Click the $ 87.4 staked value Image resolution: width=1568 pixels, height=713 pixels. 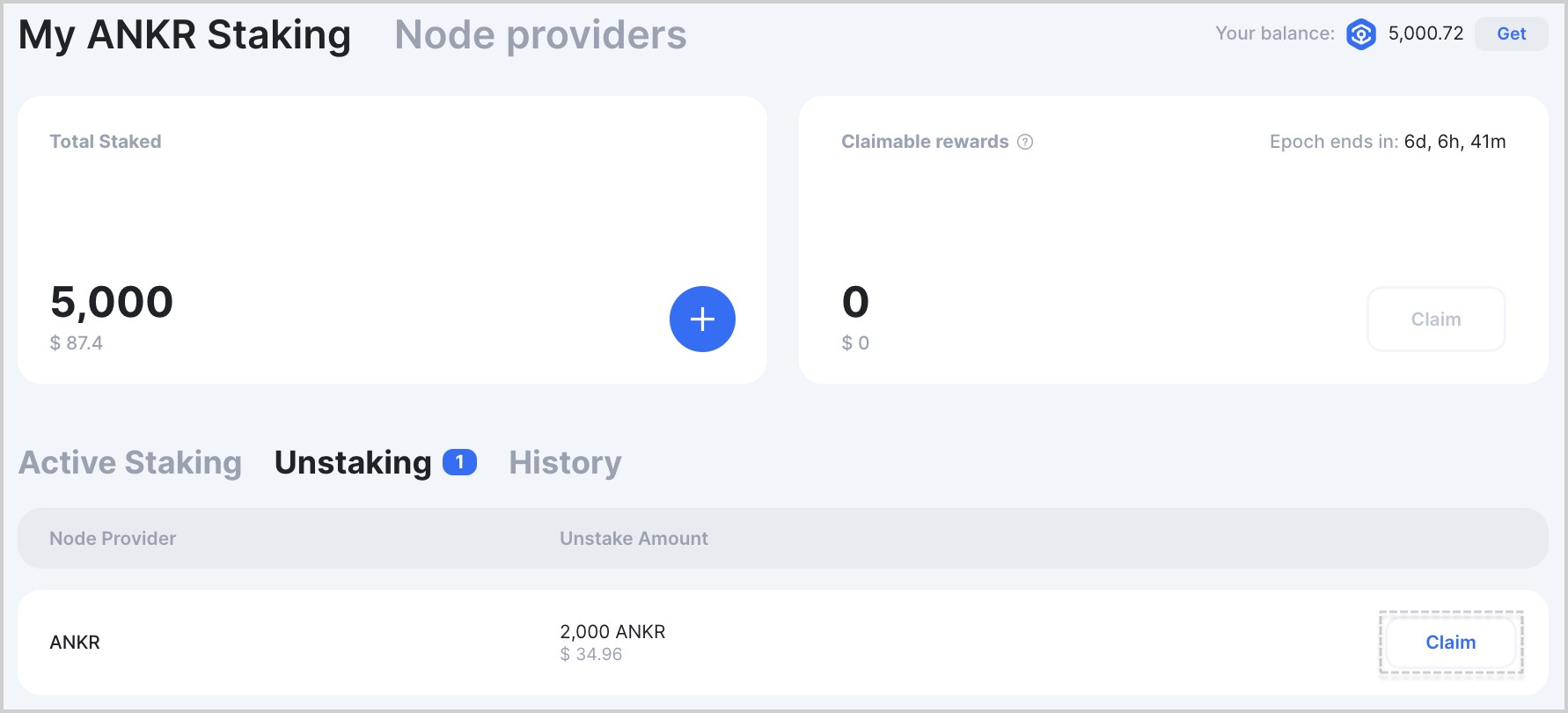(77, 343)
